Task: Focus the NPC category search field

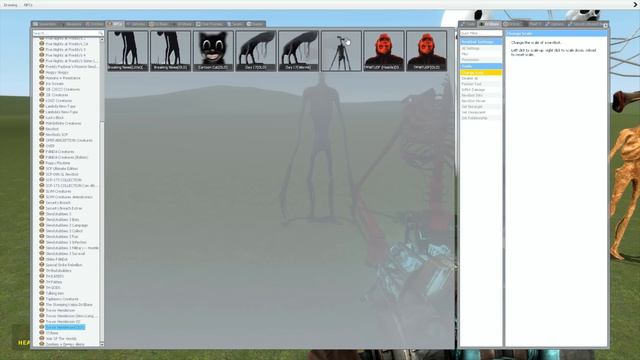Action: tap(68, 33)
